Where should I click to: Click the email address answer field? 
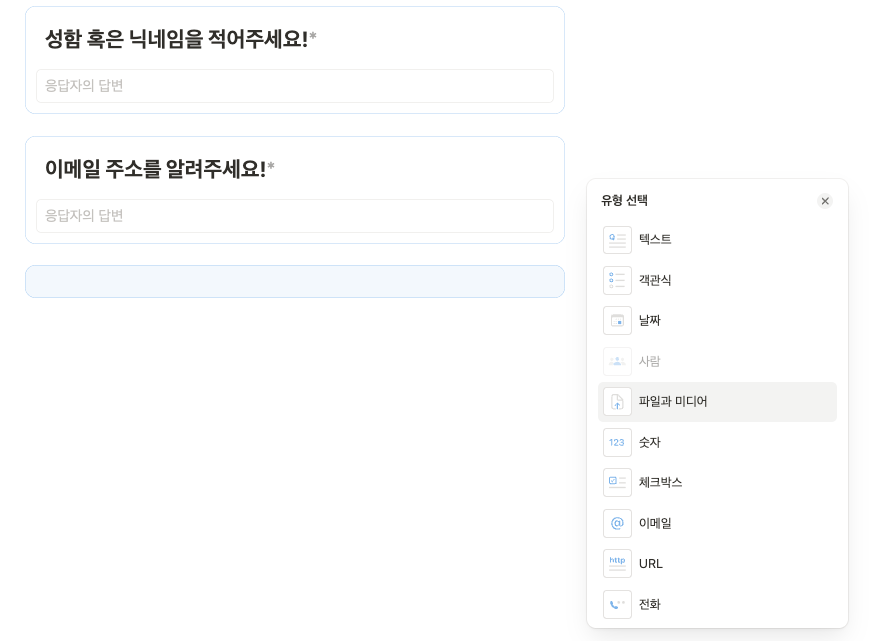[x=294, y=216]
